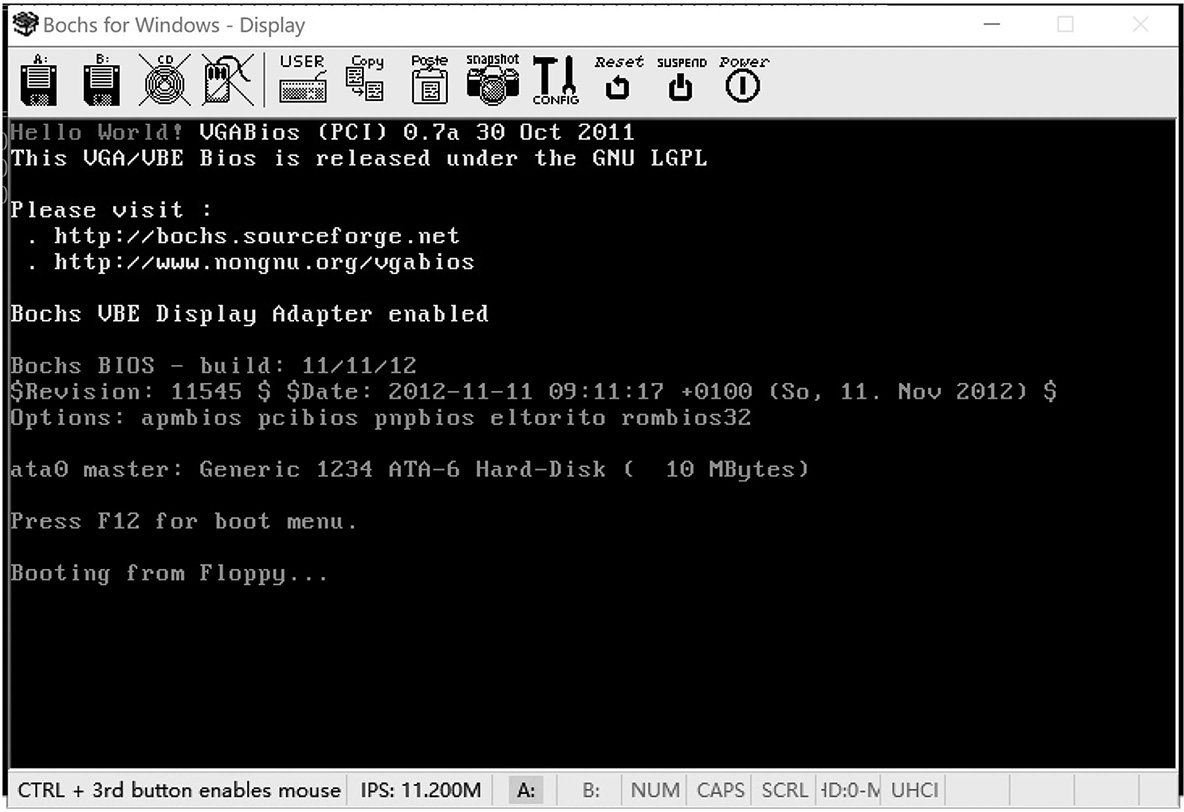Click the Paste clipboard icon
This screenshot has height=812, width=1184.
[429, 79]
